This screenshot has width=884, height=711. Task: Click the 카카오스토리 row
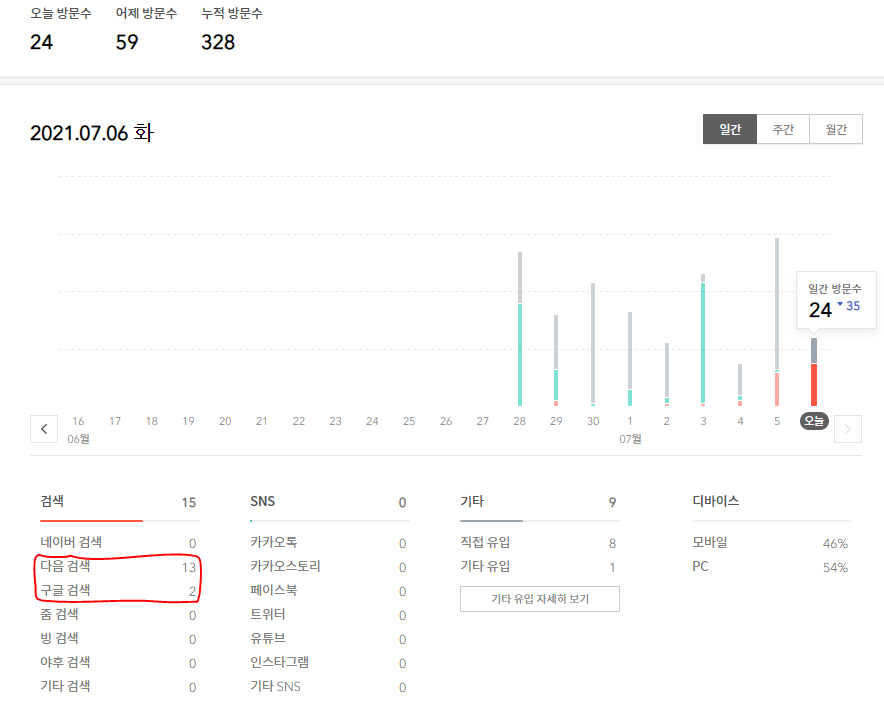click(329, 566)
